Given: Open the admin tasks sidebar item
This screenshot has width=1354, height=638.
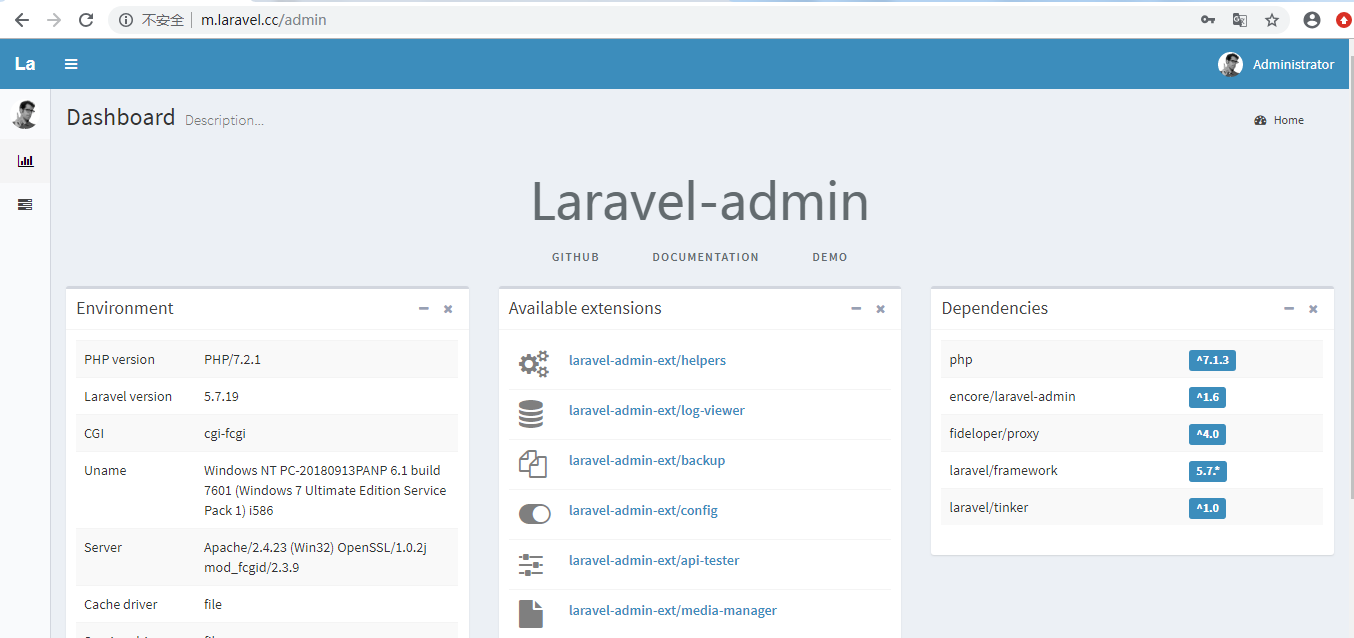Looking at the screenshot, I should click(x=25, y=204).
